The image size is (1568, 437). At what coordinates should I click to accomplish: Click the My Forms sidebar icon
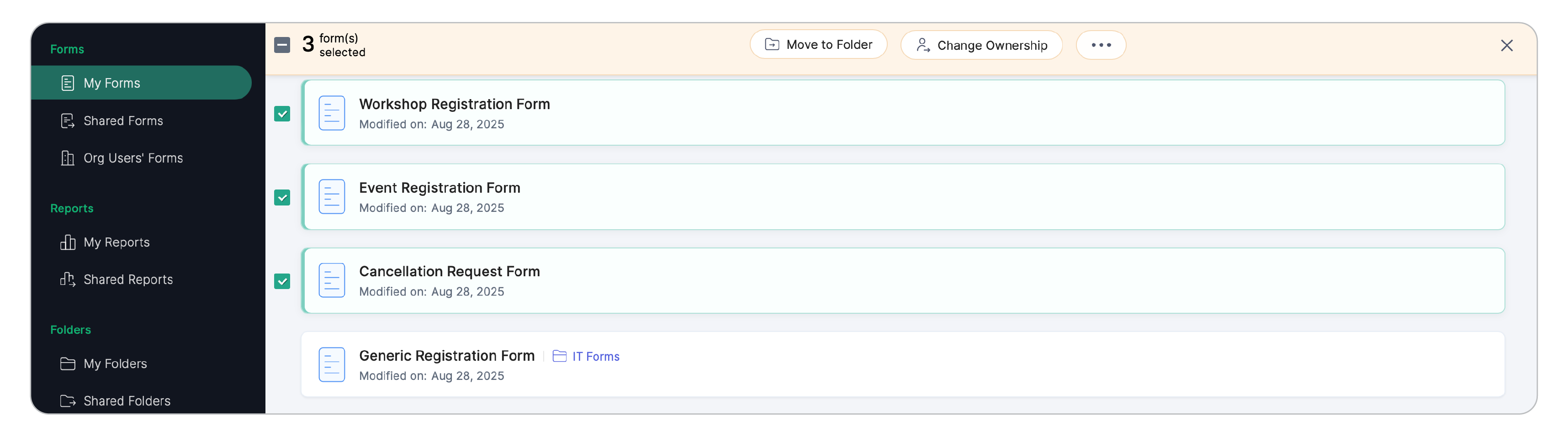pos(68,83)
